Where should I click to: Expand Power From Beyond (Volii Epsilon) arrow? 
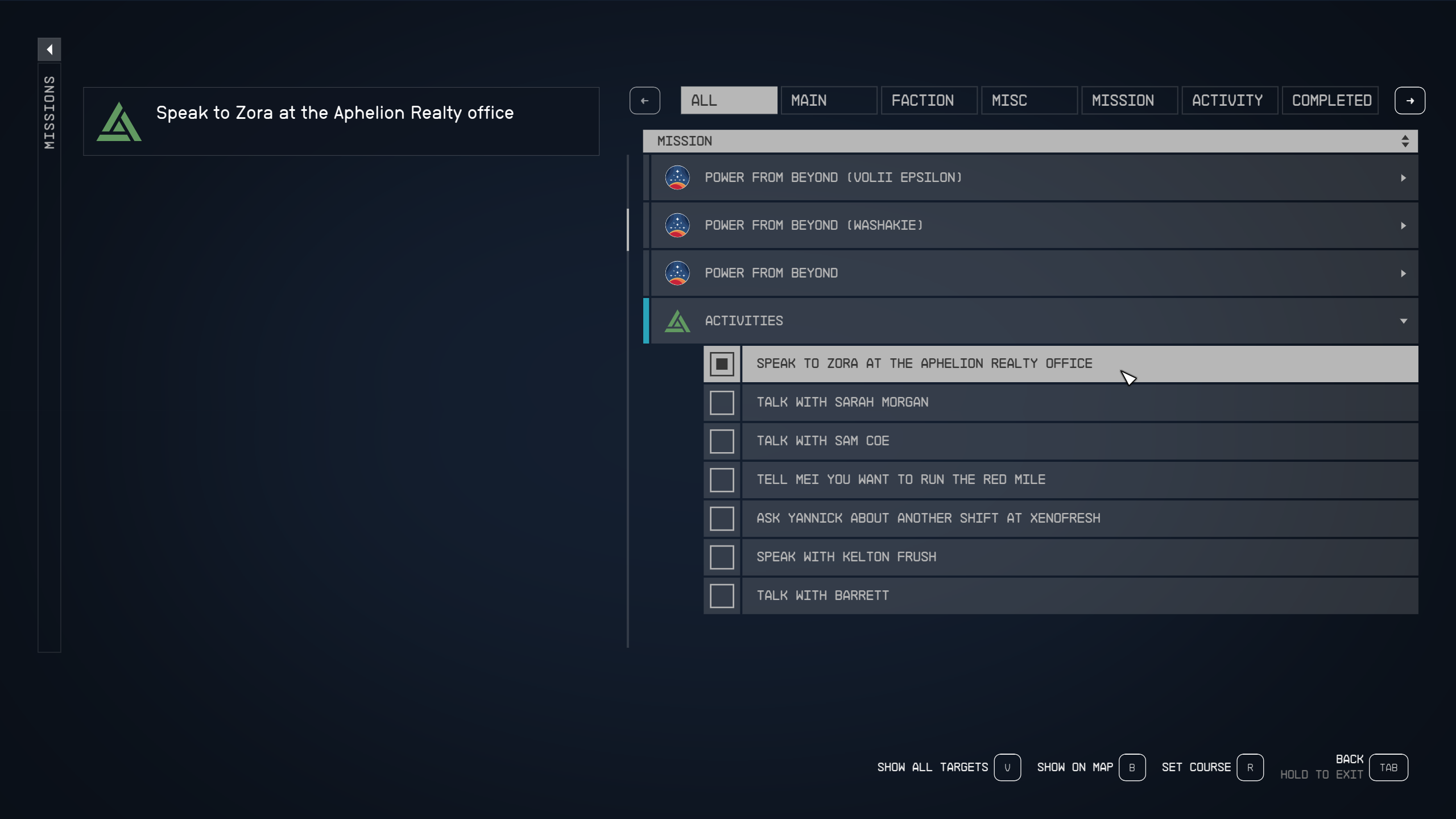point(1403,178)
